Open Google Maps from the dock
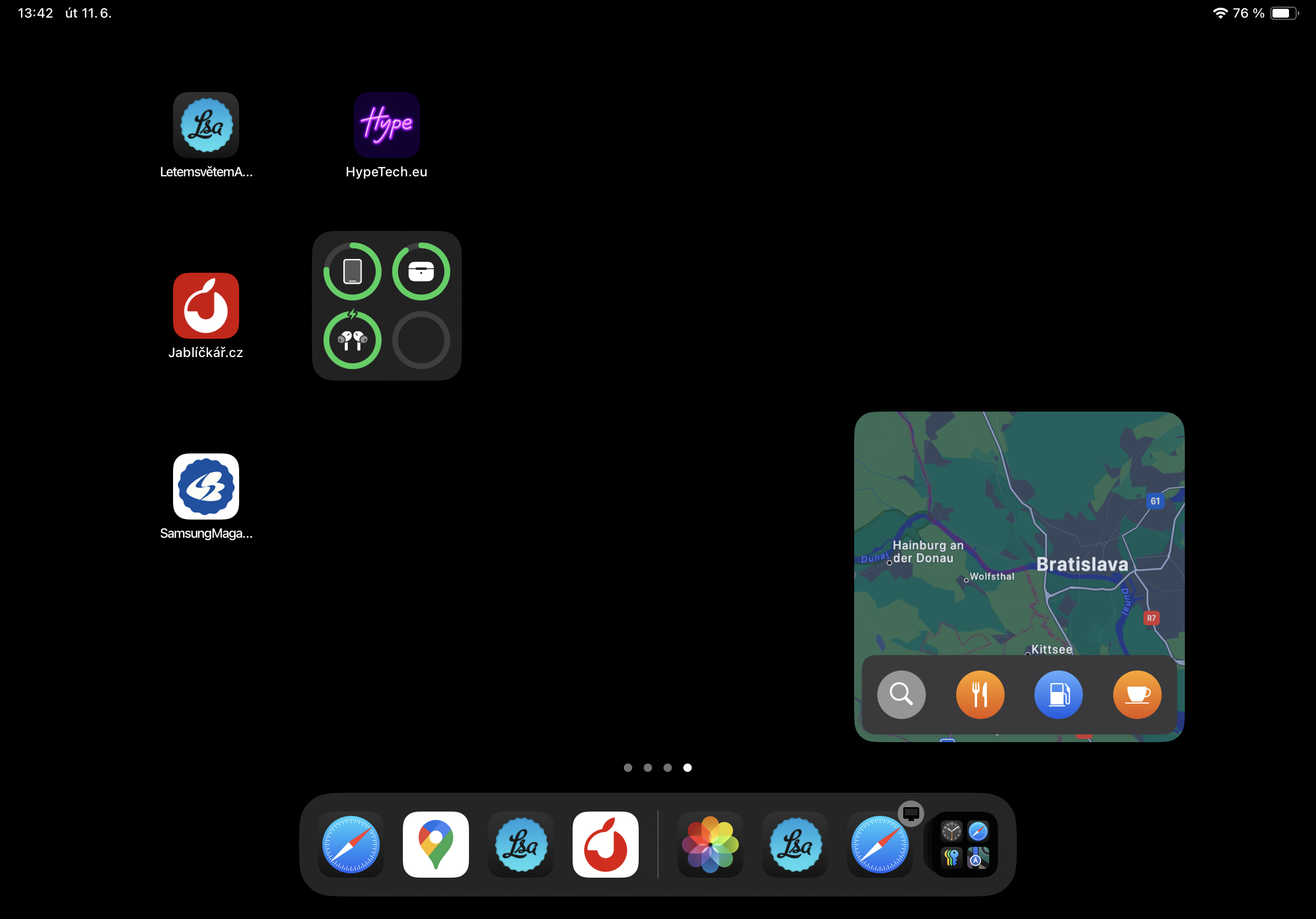Viewport: 1316px width, 919px height. click(435, 844)
